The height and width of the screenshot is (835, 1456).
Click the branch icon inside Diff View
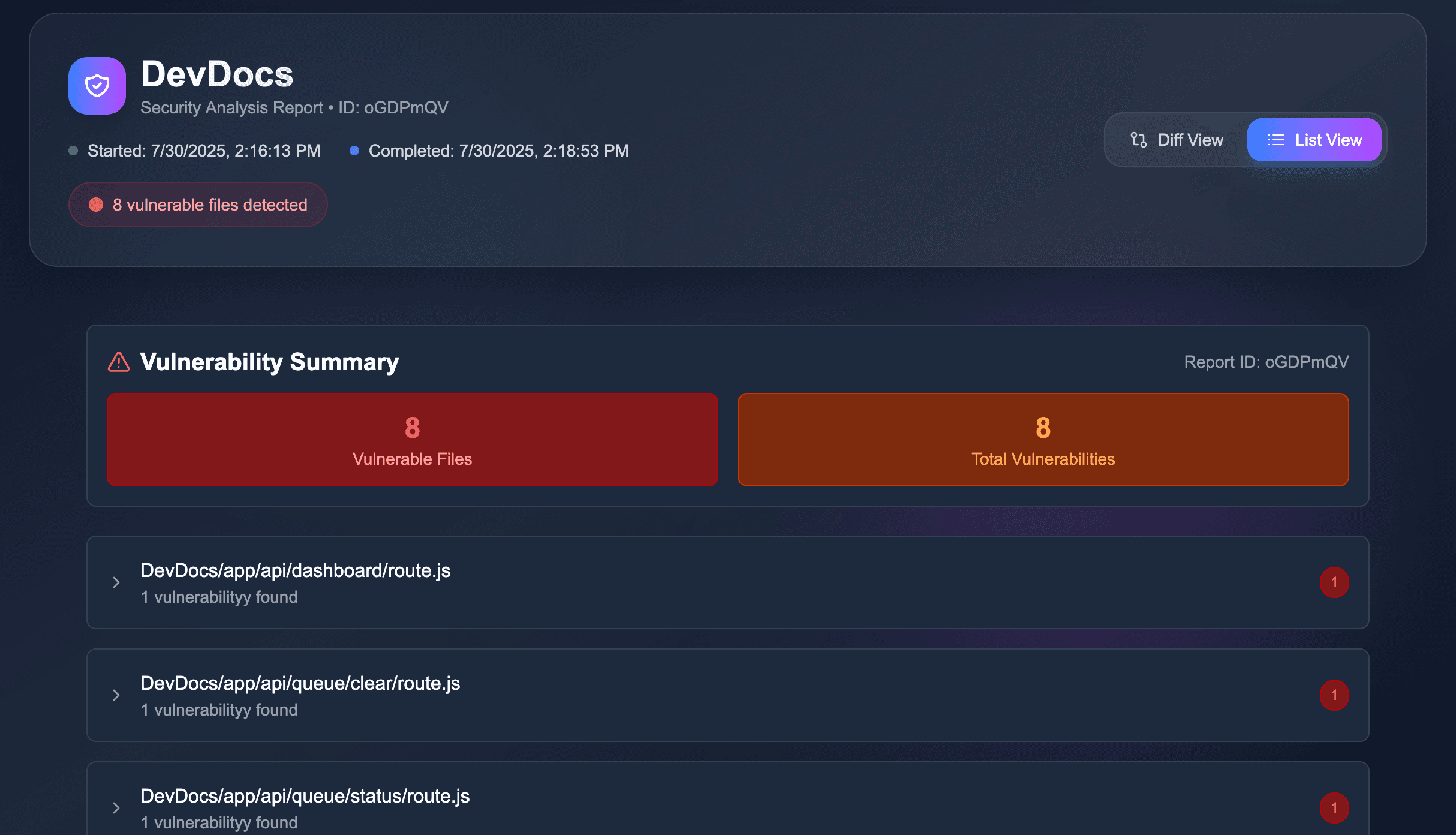pyautogui.click(x=1138, y=139)
